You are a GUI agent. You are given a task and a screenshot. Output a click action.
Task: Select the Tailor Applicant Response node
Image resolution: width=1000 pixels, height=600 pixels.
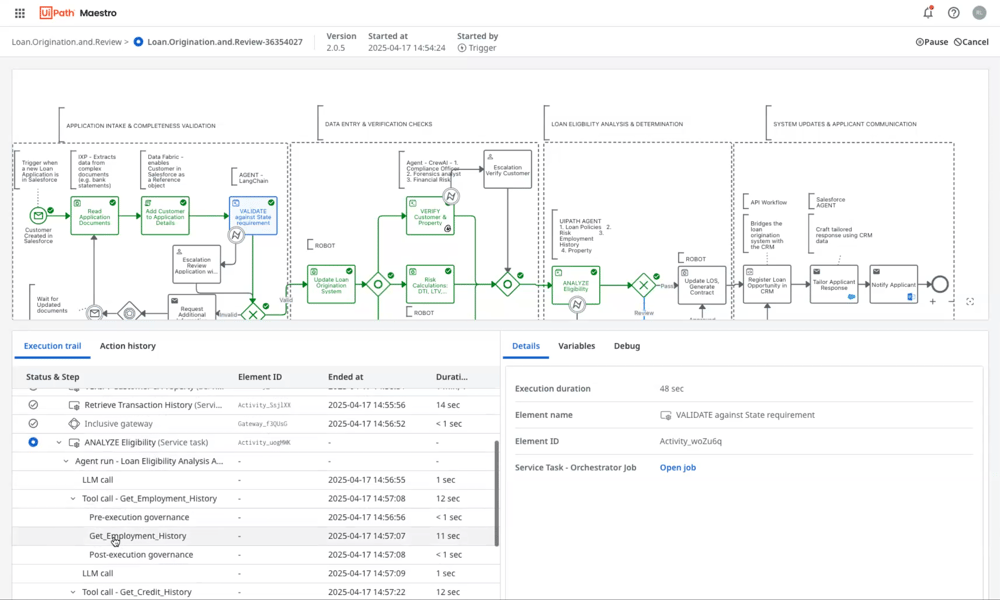pyautogui.click(x=834, y=284)
